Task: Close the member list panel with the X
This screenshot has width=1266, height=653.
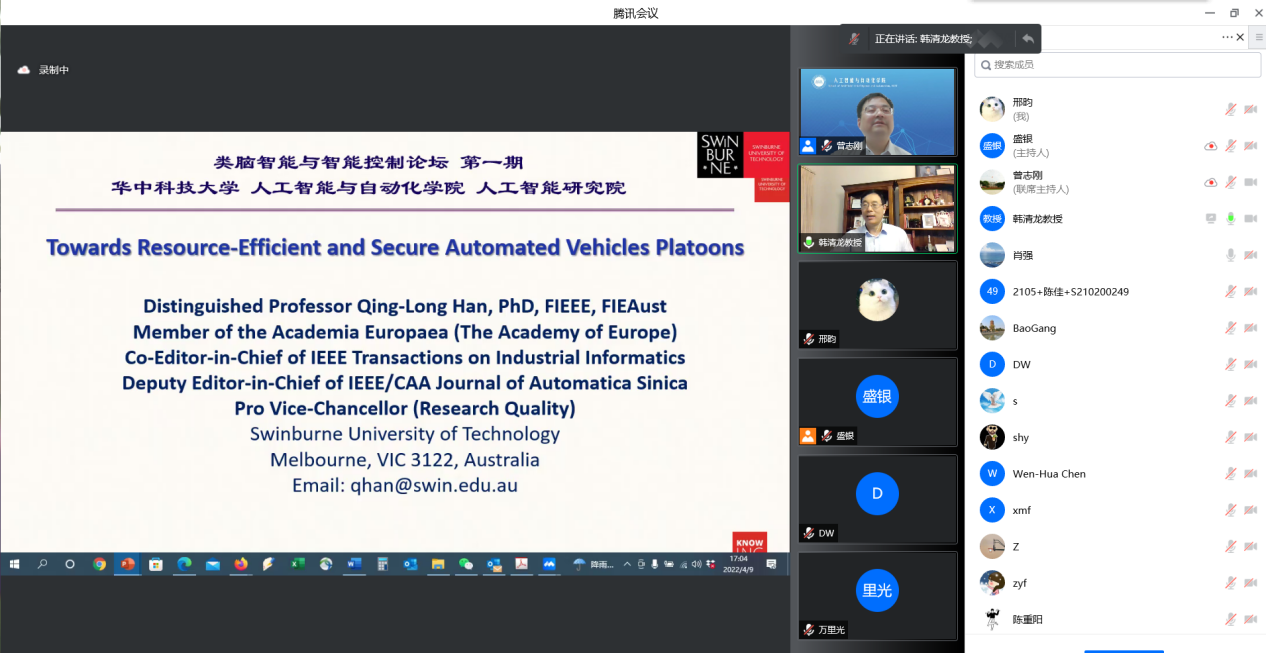Action: pyautogui.click(x=1241, y=37)
